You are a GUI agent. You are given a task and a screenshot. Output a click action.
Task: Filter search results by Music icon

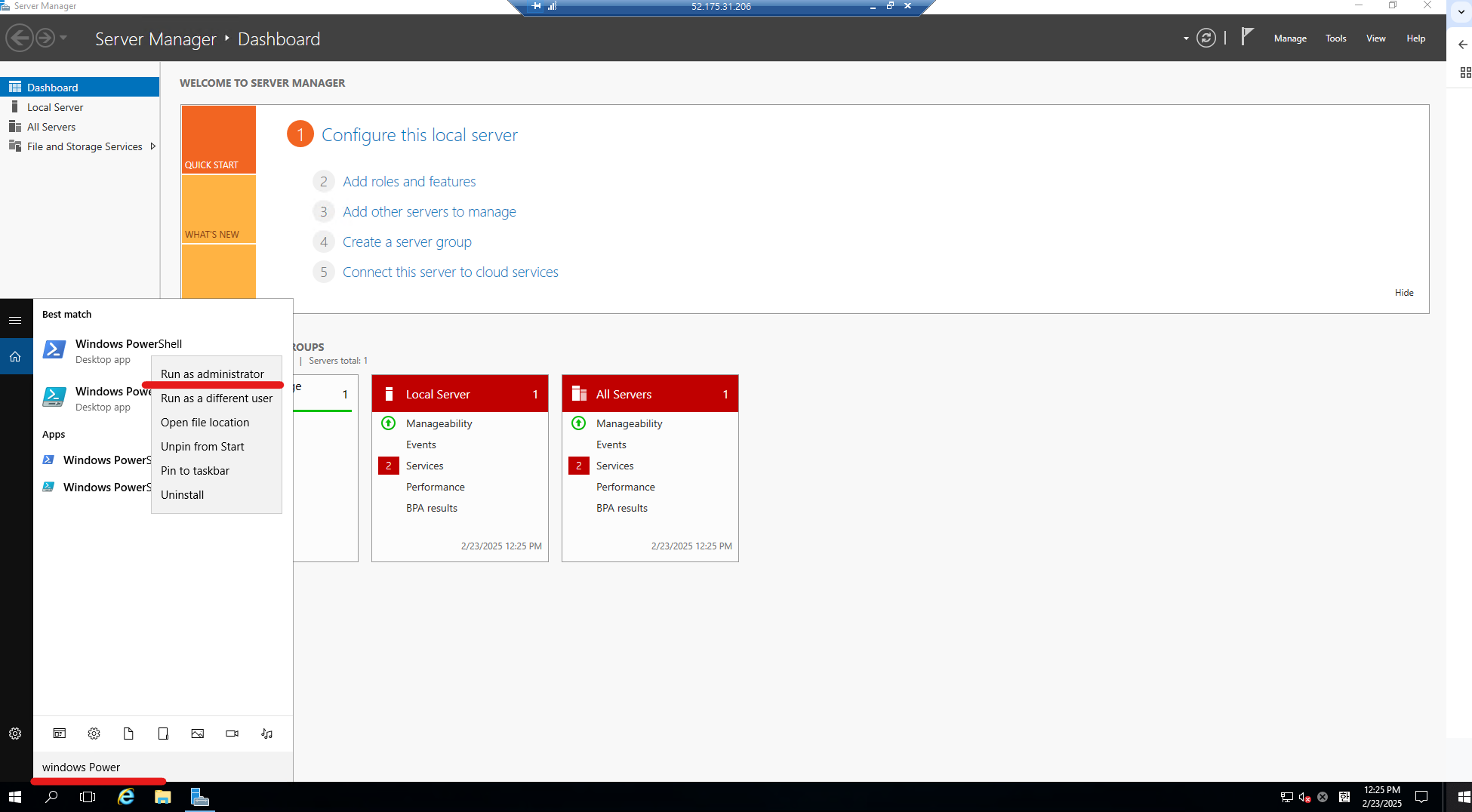(x=267, y=734)
